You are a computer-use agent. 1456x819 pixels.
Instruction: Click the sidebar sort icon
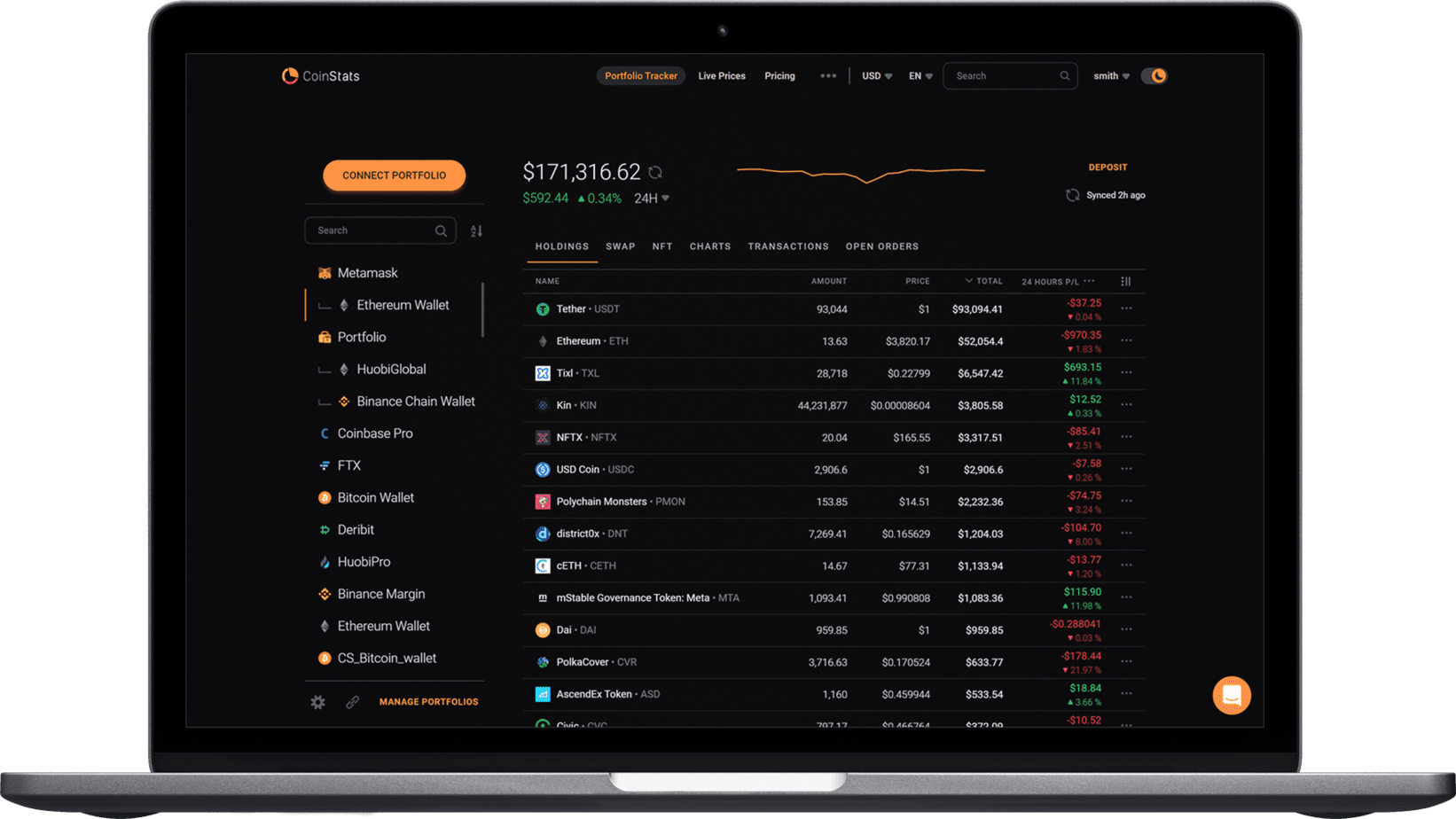[476, 230]
